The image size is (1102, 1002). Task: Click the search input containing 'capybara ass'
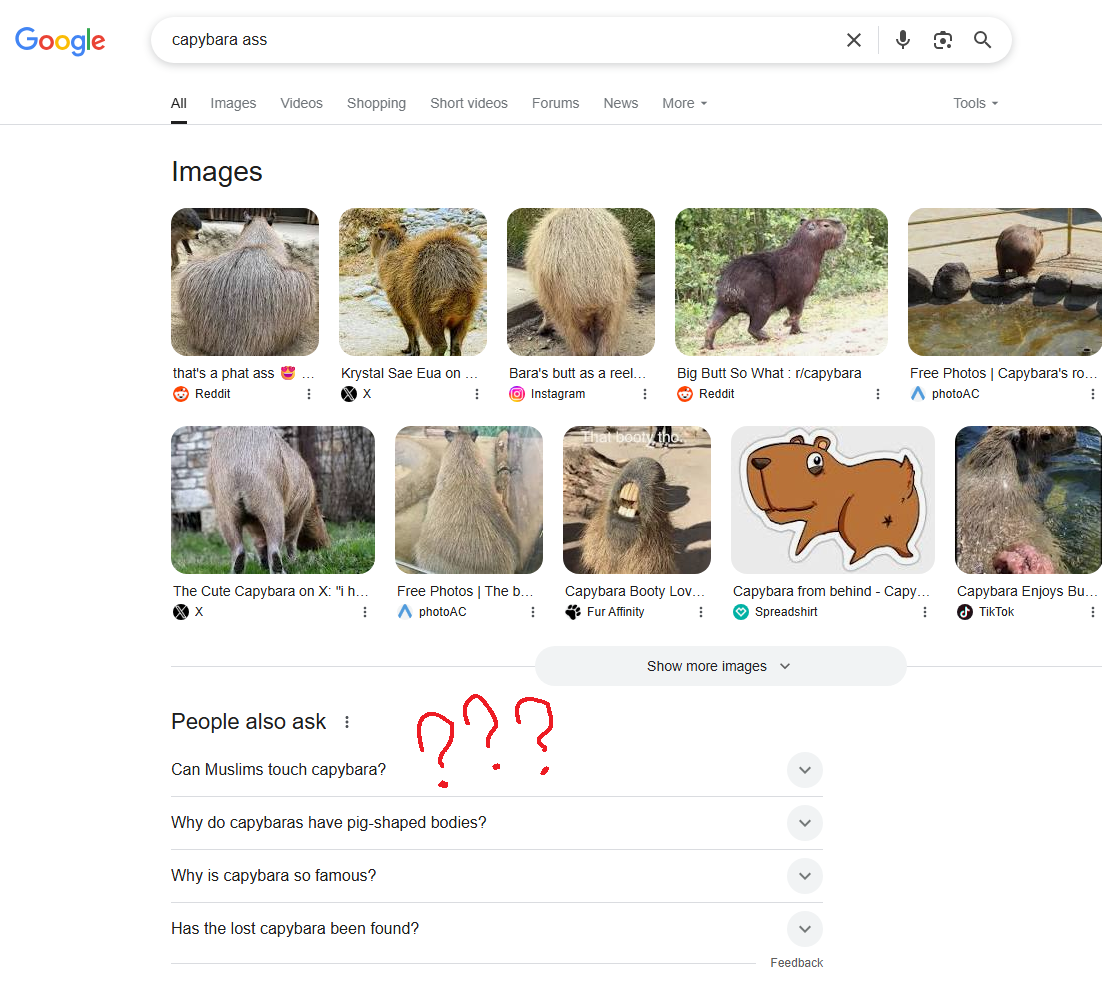tap(499, 40)
